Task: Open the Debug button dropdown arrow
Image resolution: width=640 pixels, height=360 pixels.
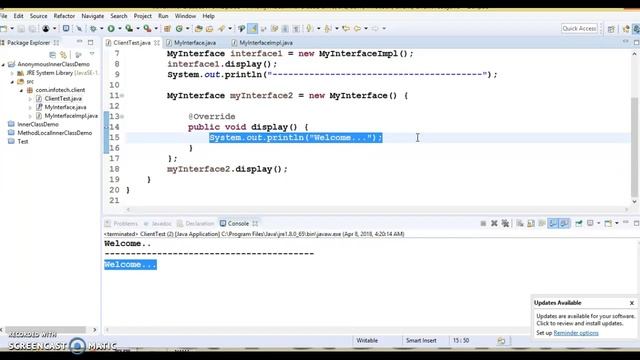Action: pos(102,29)
